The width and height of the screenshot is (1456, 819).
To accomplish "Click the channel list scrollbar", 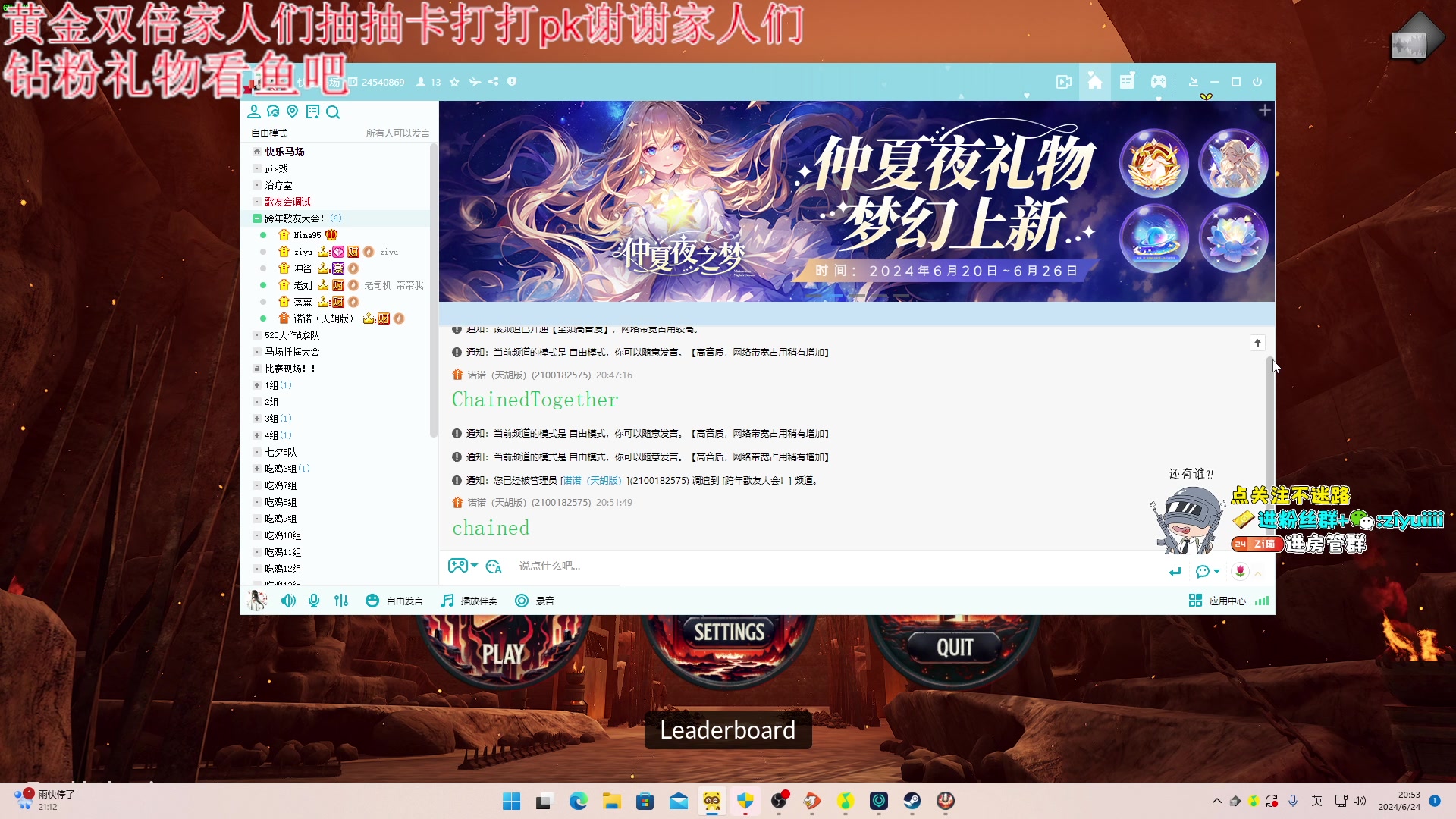I will pyautogui.click(x=433, y=291).
